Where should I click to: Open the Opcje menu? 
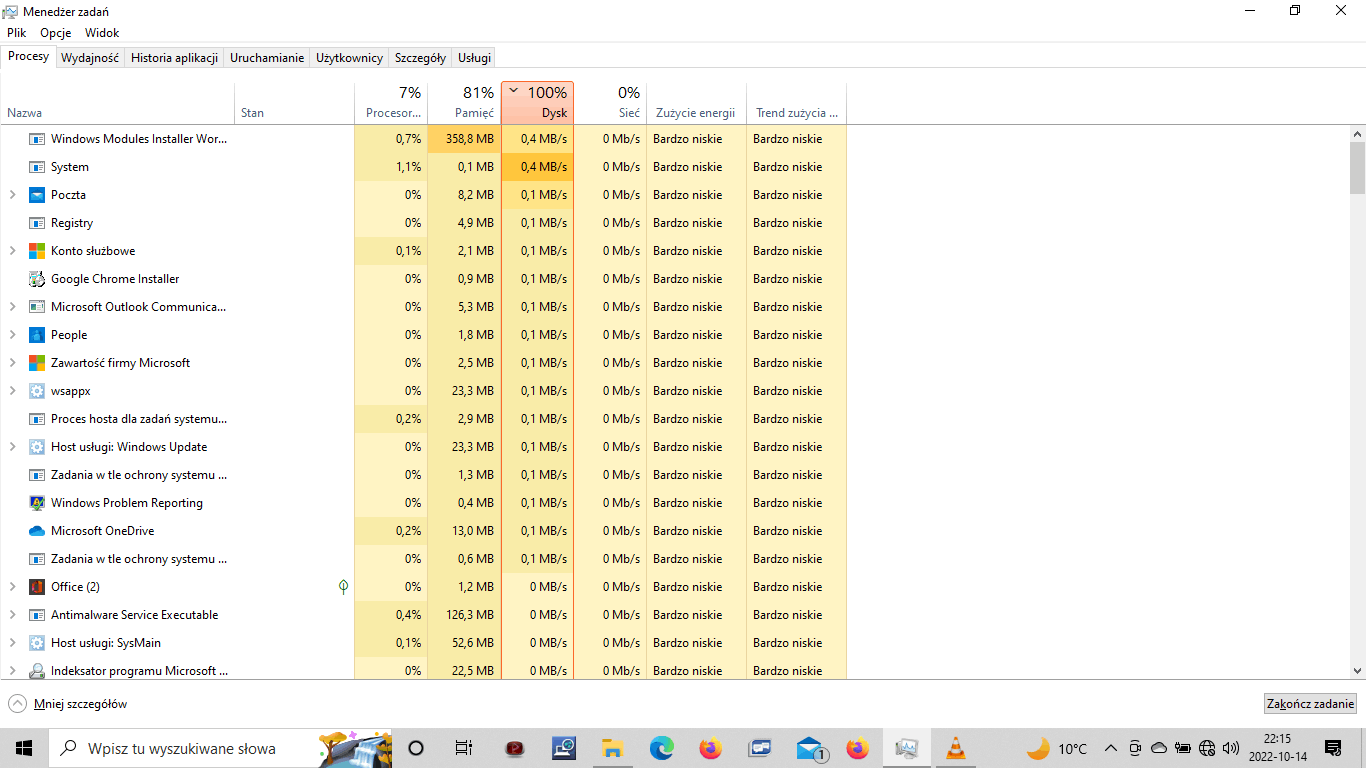pyautogui.click(x=56, y=33)
